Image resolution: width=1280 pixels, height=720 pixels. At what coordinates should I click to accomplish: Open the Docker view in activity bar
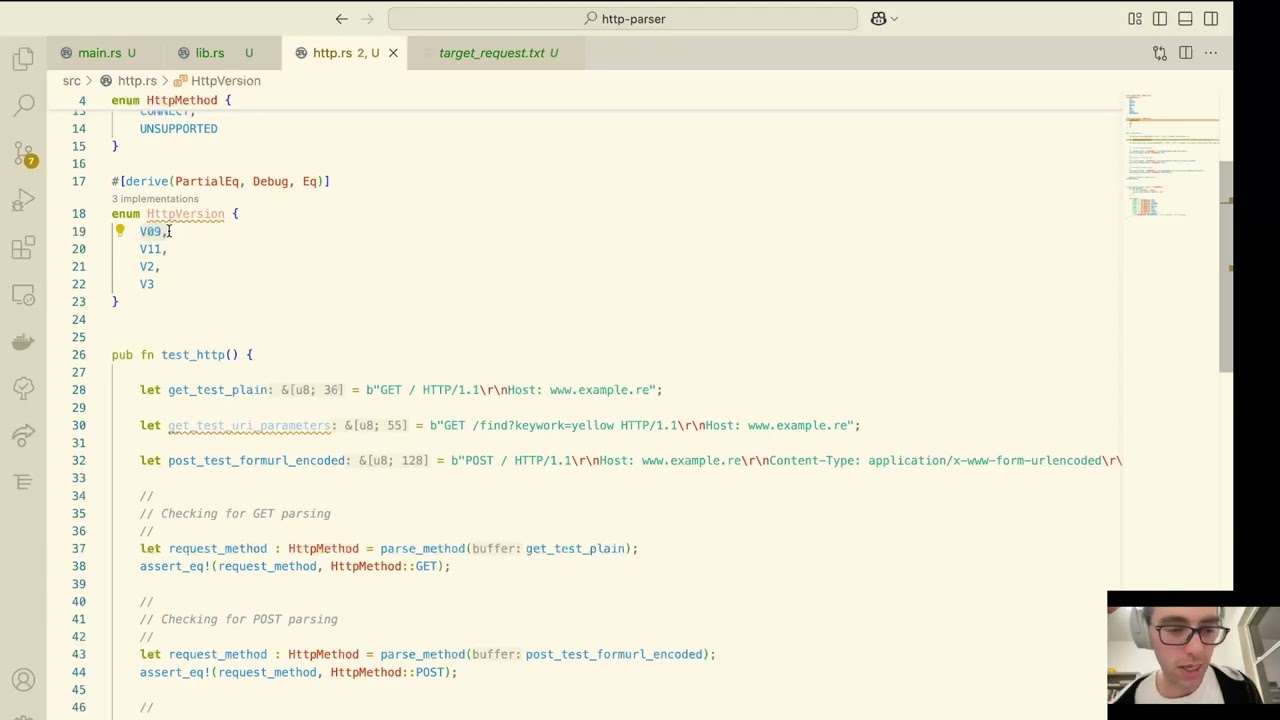pos(24,342)
